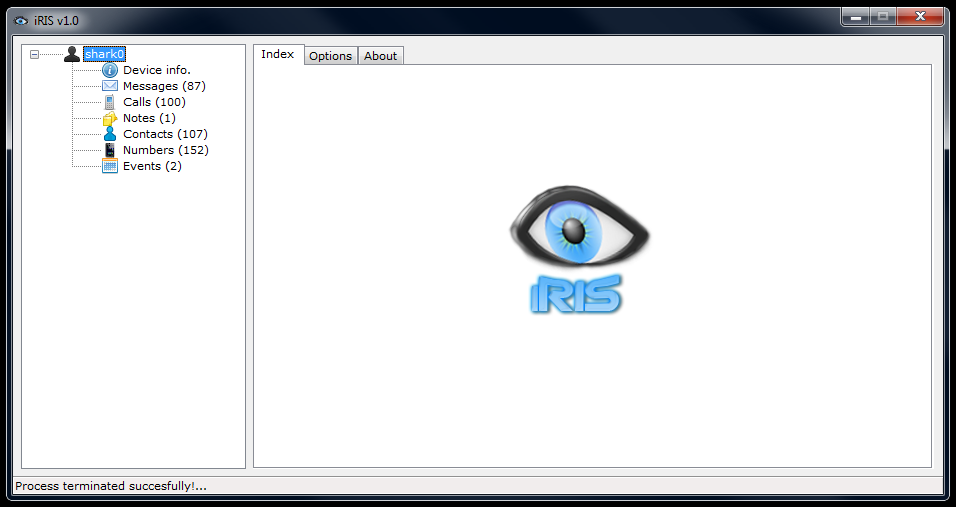Click the Calls phone icon
The width and height of the screenshot is (956, 507).
point(110,102)
